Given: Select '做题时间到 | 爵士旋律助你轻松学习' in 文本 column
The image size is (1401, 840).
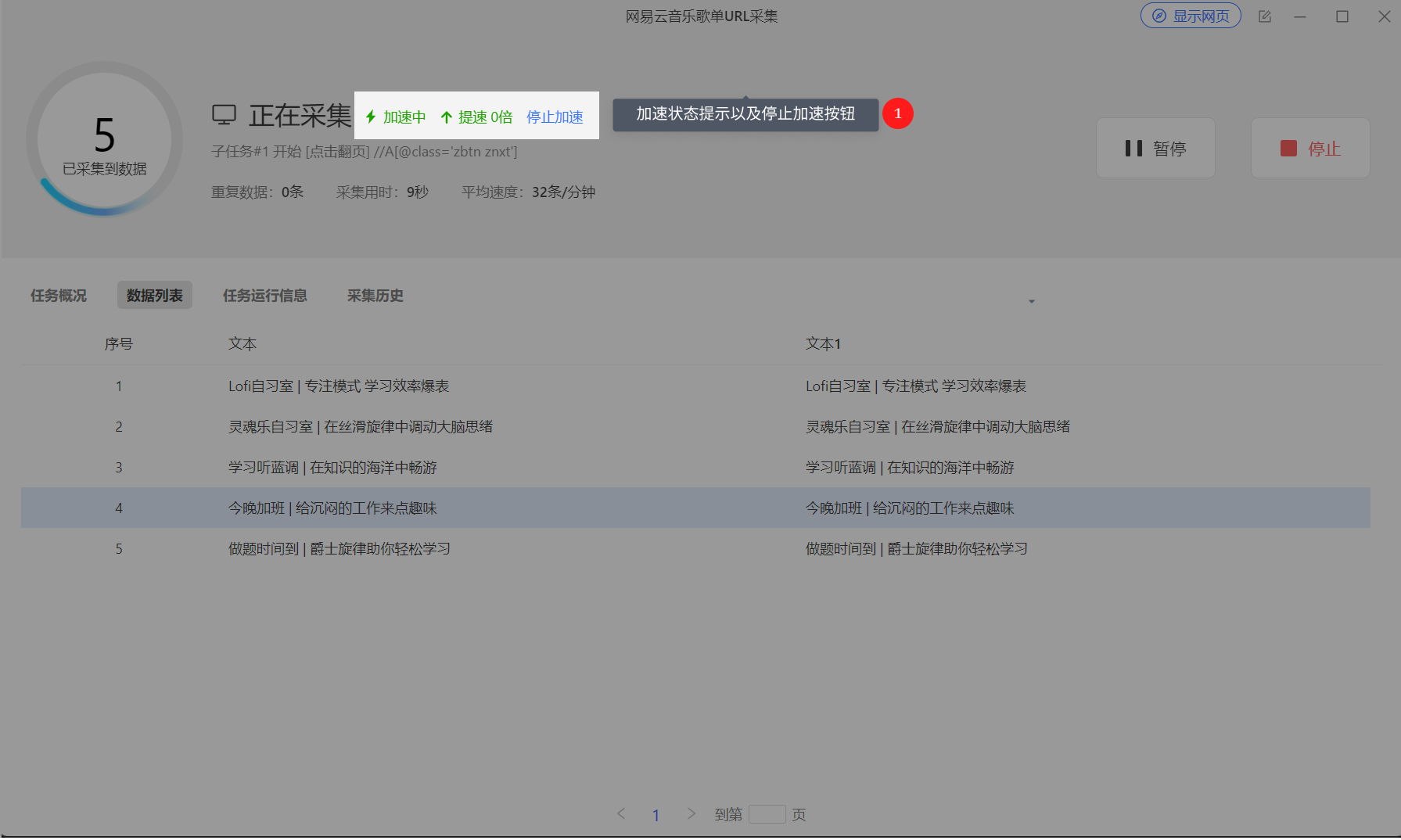Looking at the screenshot, I should pos(339,548).
